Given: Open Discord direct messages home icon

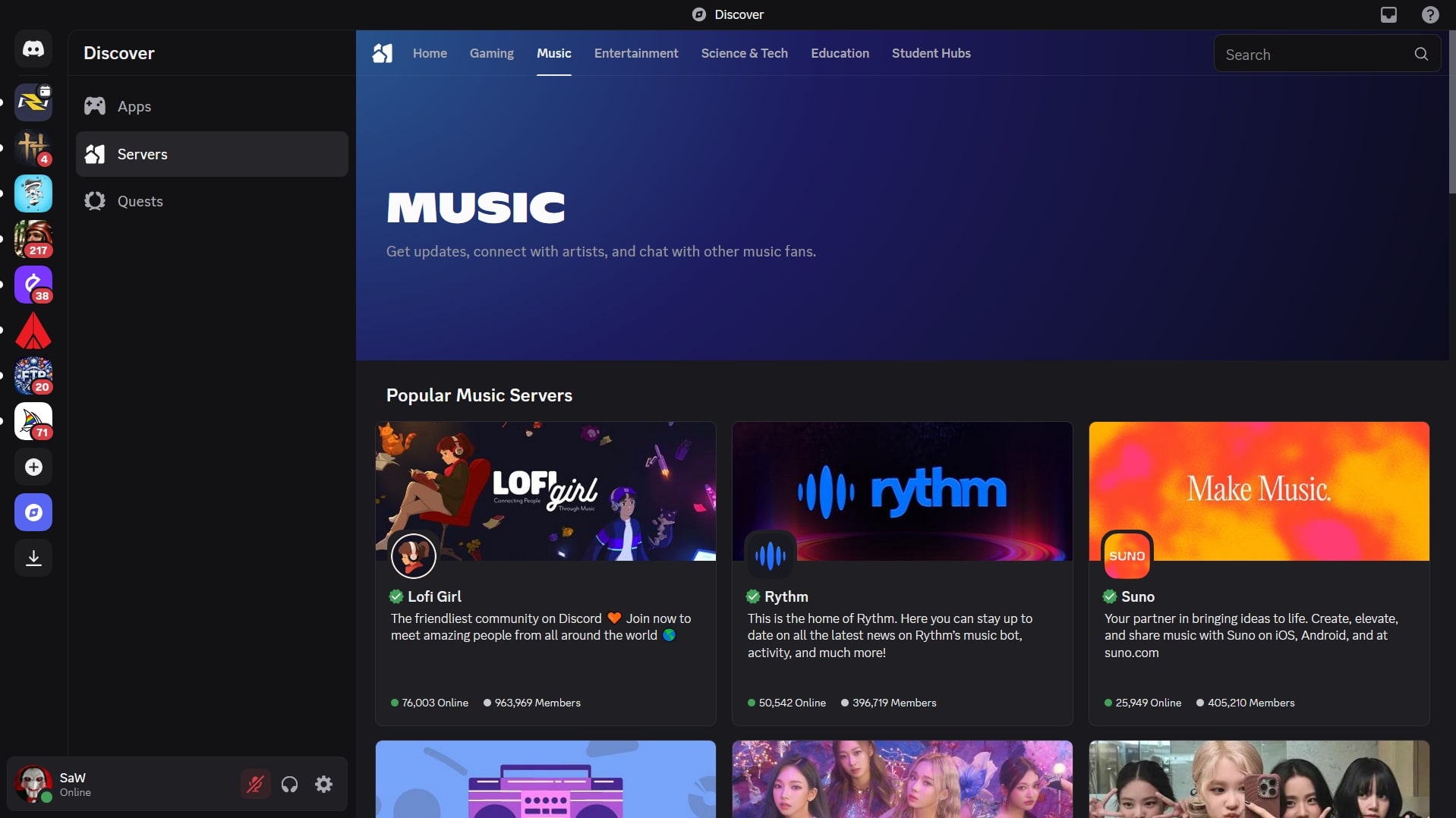Looking at the screenshot, I should click(x=33, y=49).
